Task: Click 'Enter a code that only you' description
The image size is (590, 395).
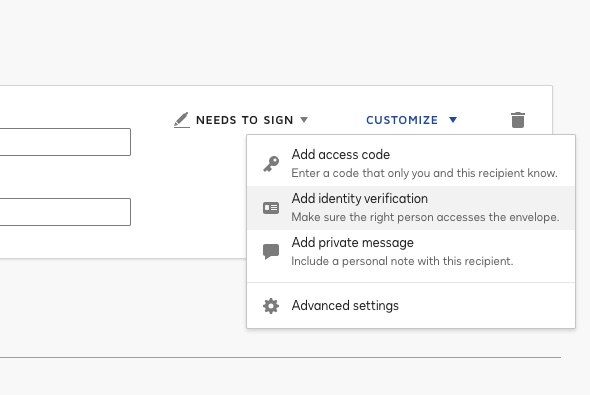Action: [424, 173]
